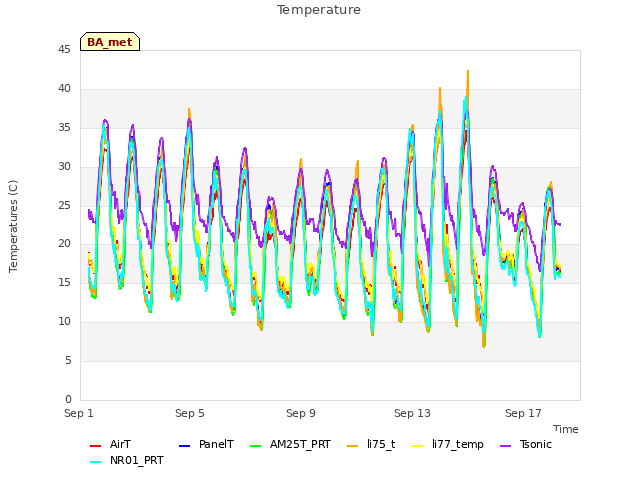Image resolution: width=640 pixels, height=480 pixels.
Task: Click the 15 y-axis tick label
Action: [64, 282]
